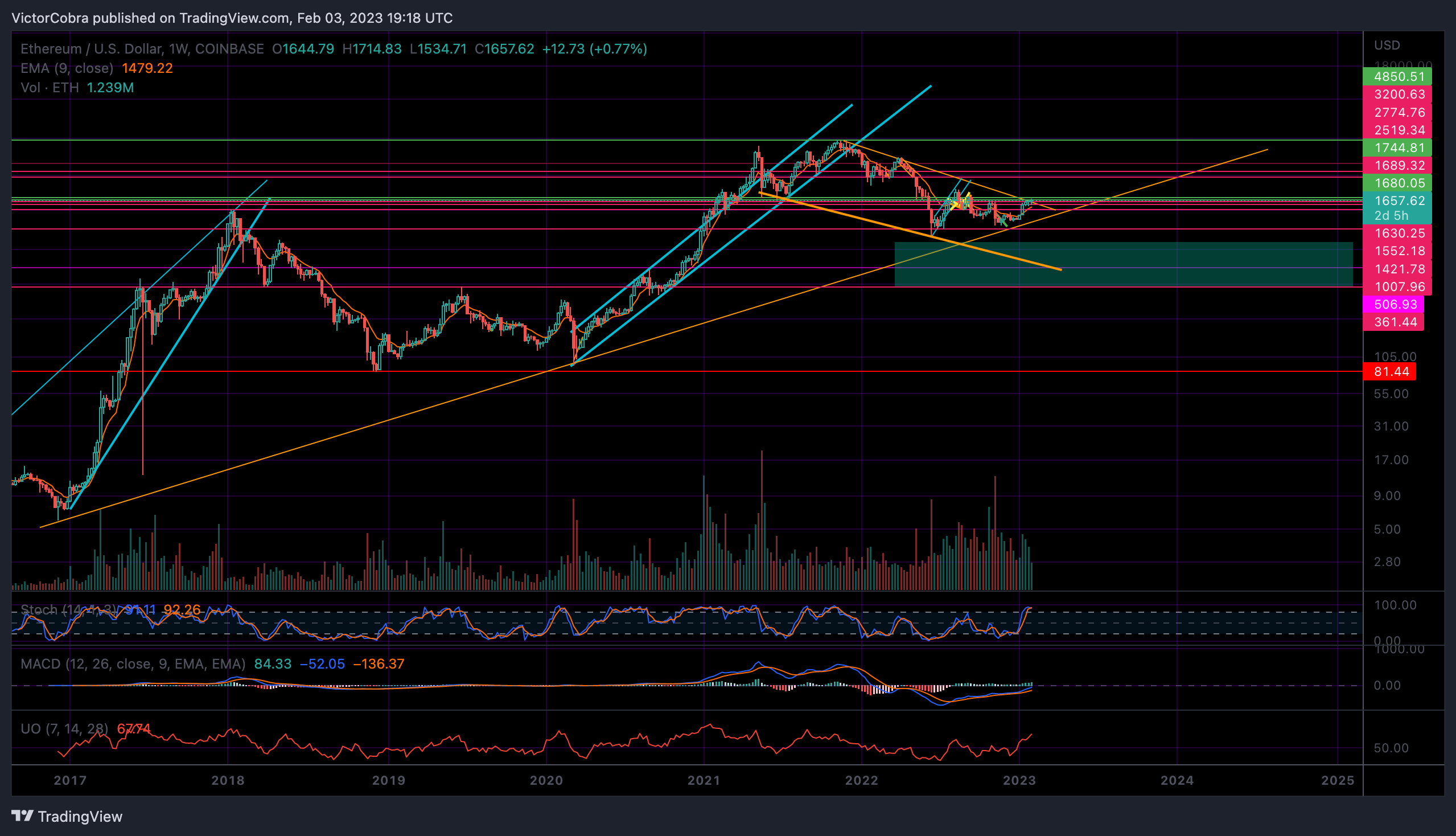The width and height of the screenshot is (1456, 836).
Task: Click the 2019 time axis label
Action: click(x=389, y=780)
